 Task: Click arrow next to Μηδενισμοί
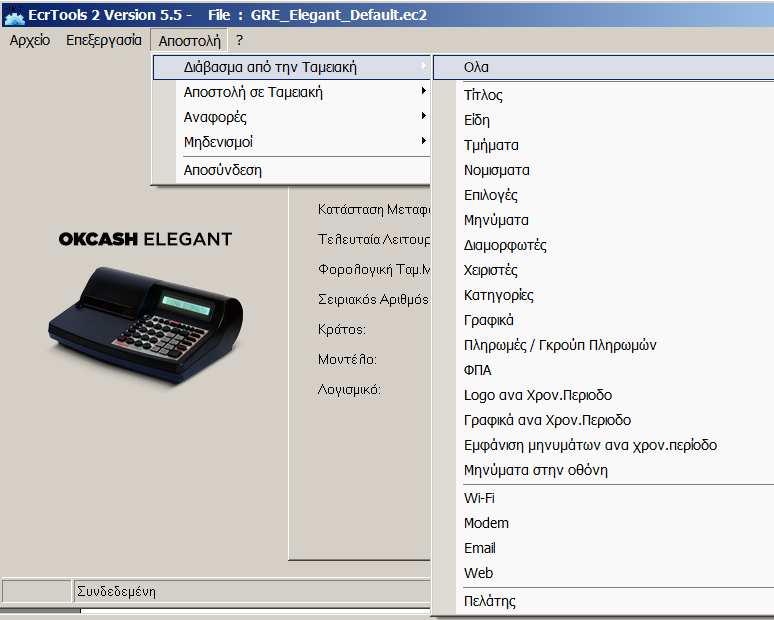(424, 141)
